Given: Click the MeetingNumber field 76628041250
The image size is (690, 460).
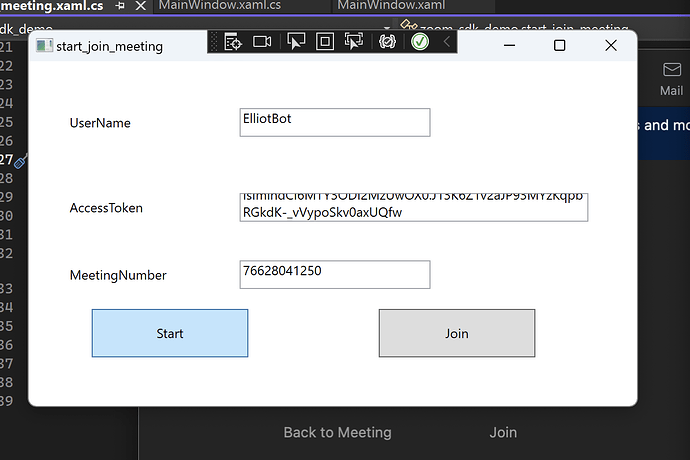Looking at the screenshot, I should tap(335, 275).
